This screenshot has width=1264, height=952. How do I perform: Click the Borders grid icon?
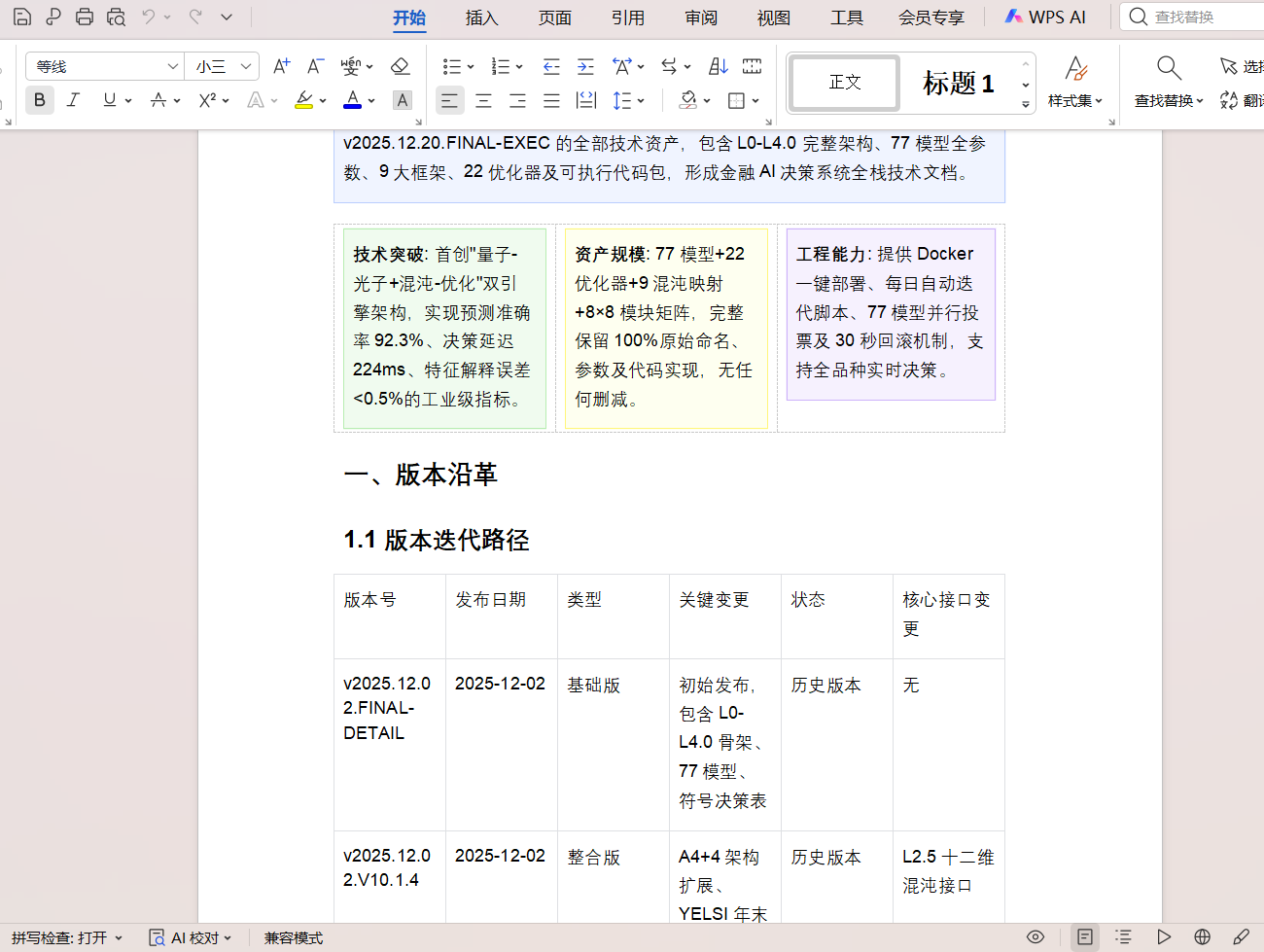(737, 100)
